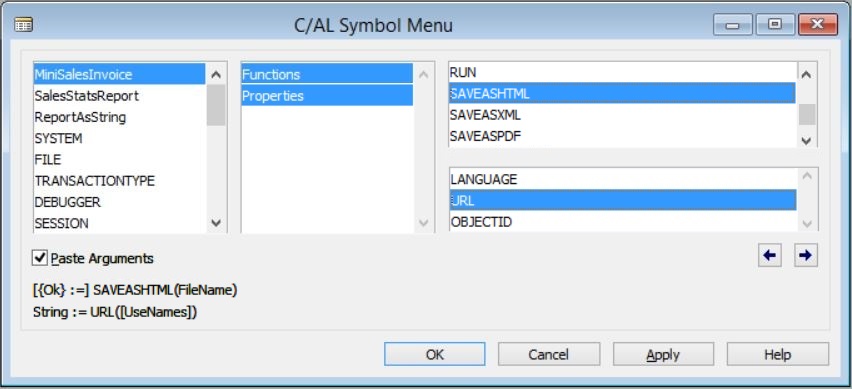Click scroll down arrow in variables list

tap(216, 223)
